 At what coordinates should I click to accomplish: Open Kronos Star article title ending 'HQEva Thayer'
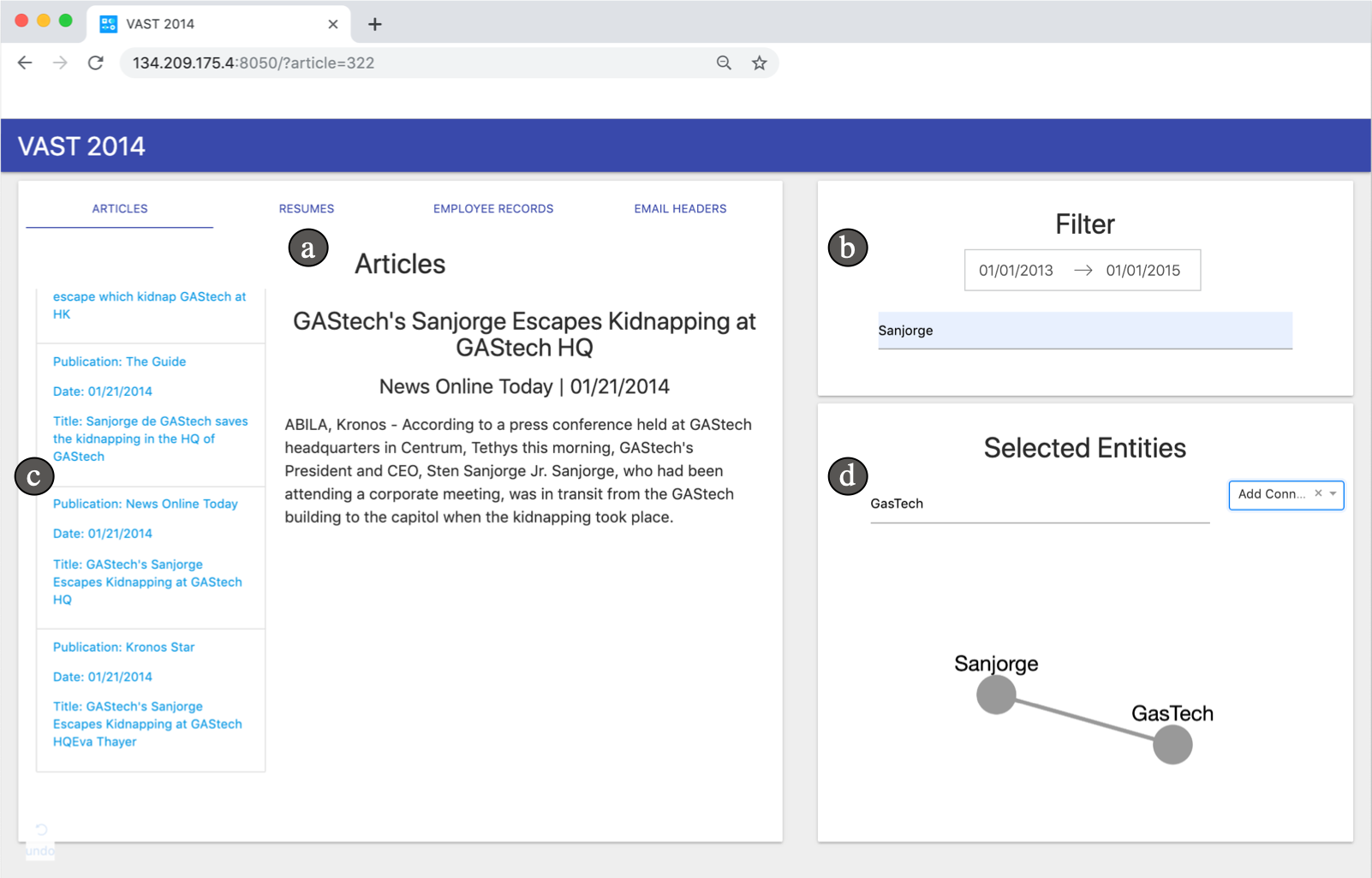pyautogui.click(x=147, y=724)
